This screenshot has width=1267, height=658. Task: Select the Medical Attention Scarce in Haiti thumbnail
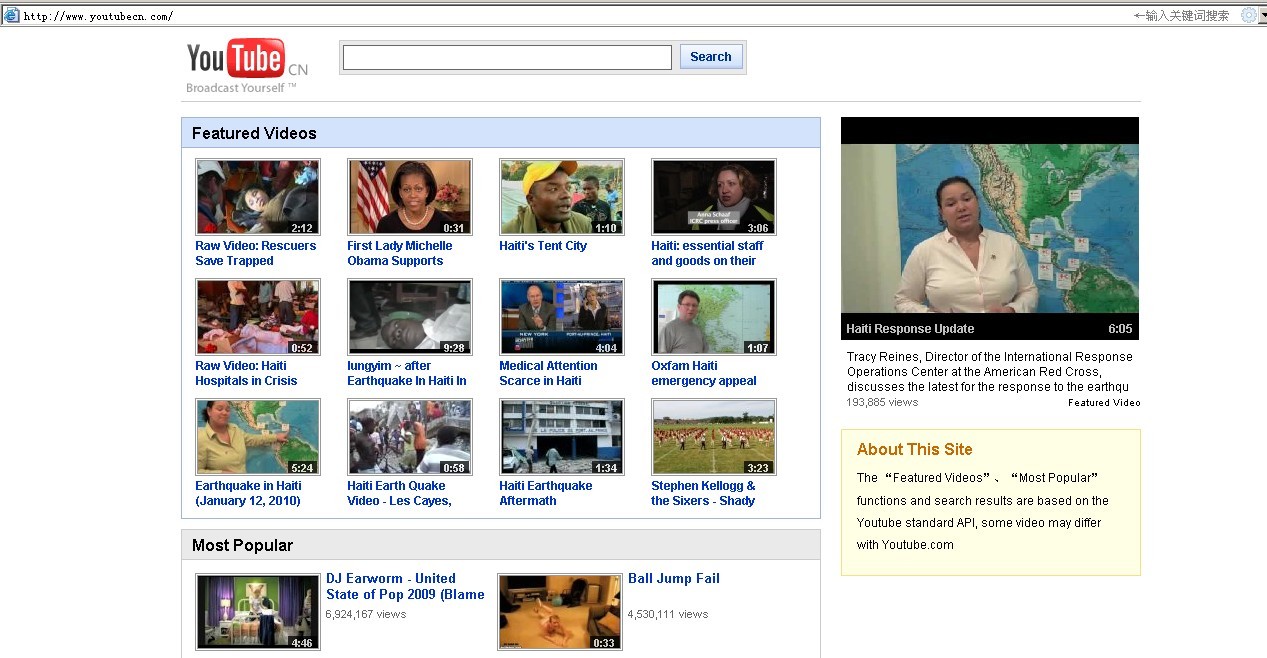coord(562,317)
